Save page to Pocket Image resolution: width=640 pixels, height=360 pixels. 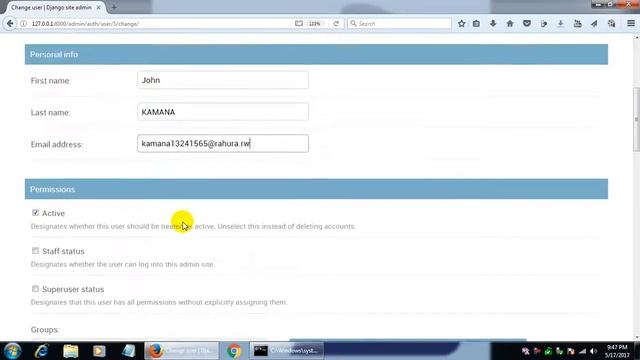click(x=527, y=24)
